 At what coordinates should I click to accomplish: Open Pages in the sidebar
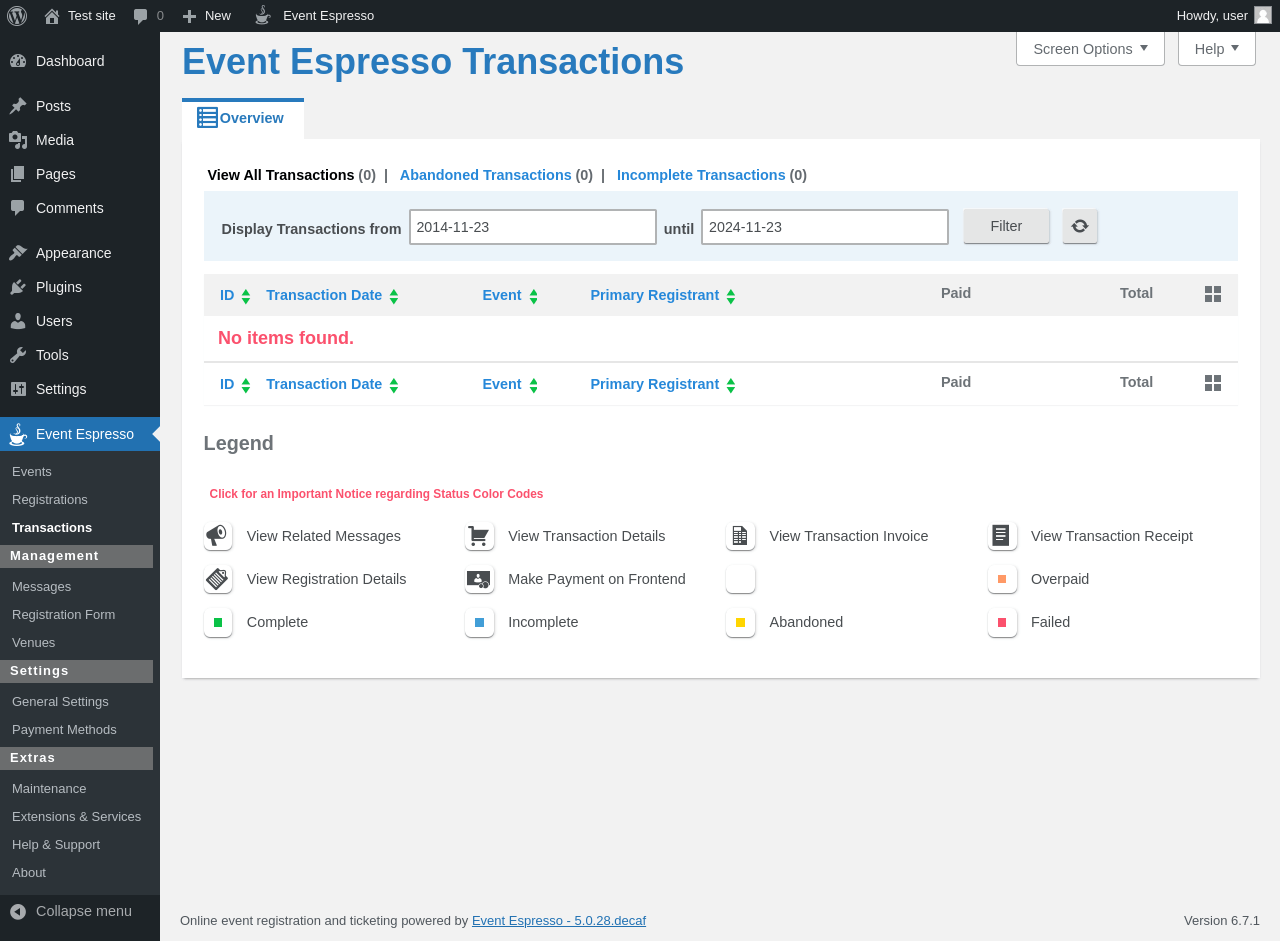coord(80,174)
